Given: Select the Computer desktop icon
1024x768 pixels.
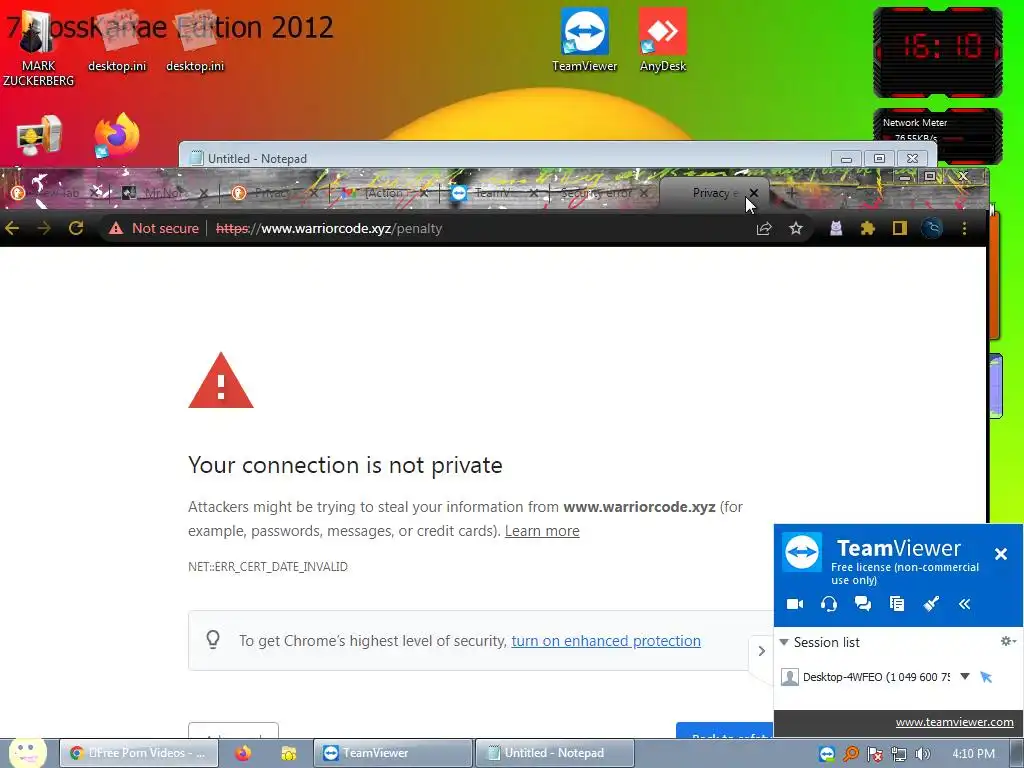Looking at the screenshot, I should tap(39, 135).
